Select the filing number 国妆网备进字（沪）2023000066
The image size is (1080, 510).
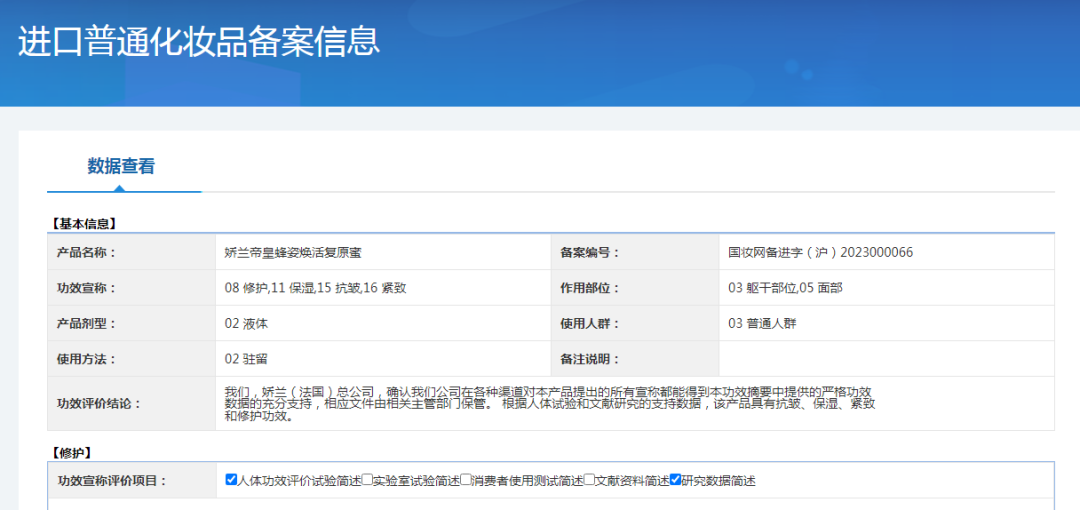(x=820, y=252)
